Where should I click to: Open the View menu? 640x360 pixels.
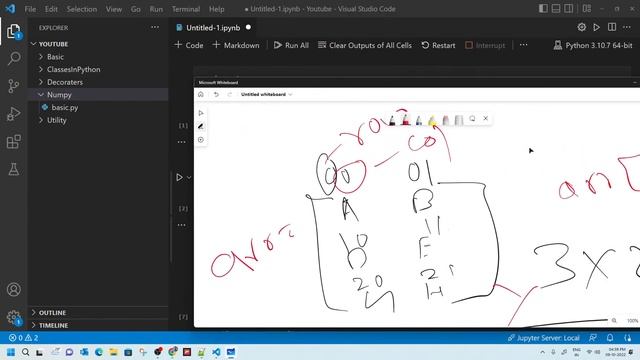click(x=113, y=9)
